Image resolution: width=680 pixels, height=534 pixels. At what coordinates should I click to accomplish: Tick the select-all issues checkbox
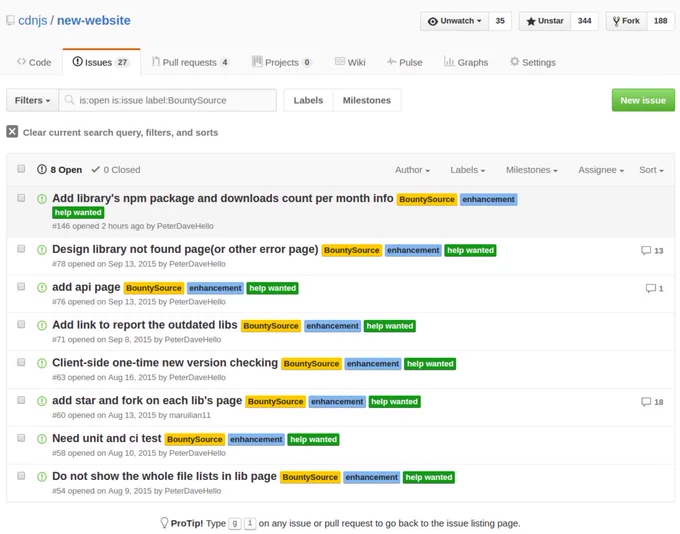(21, 169)
